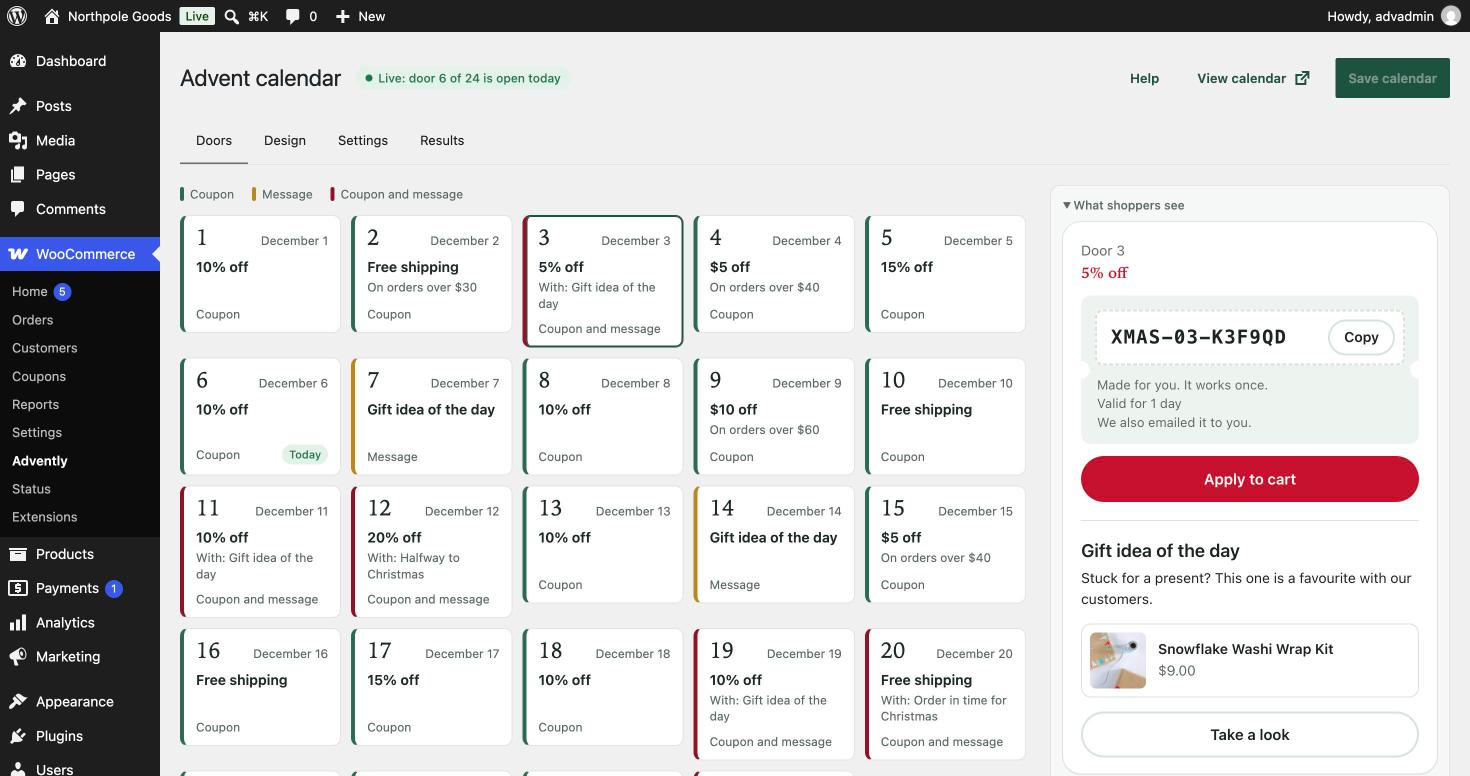Open Products sidebar icon

pos(18,554)
